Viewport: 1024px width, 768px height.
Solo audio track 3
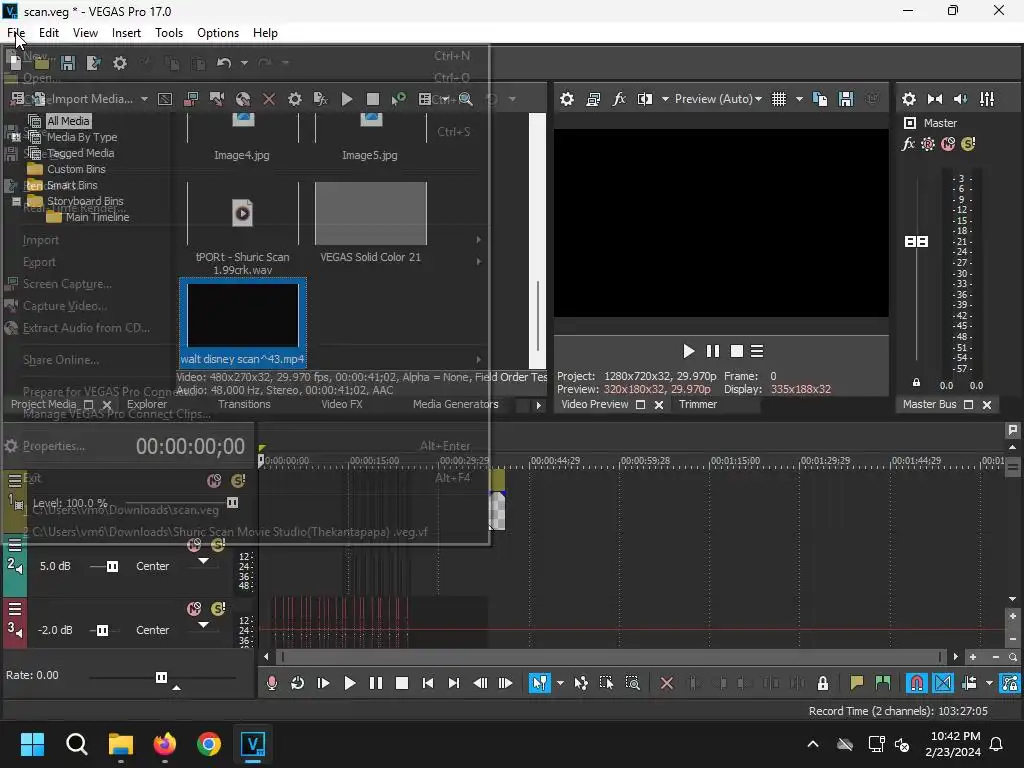[x=218, y=609]
